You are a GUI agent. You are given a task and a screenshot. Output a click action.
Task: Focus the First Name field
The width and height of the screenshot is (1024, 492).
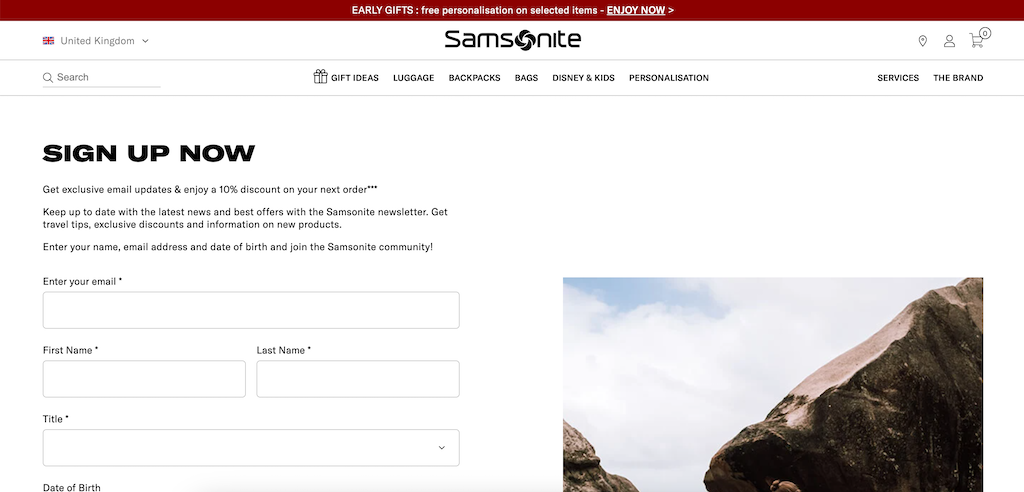(x=144, y=379)
